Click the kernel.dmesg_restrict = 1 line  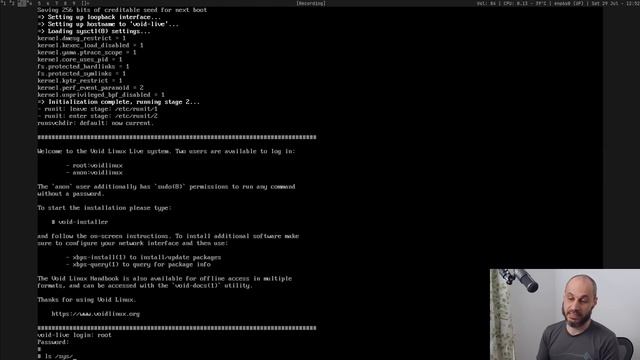[x=82, y=38]
